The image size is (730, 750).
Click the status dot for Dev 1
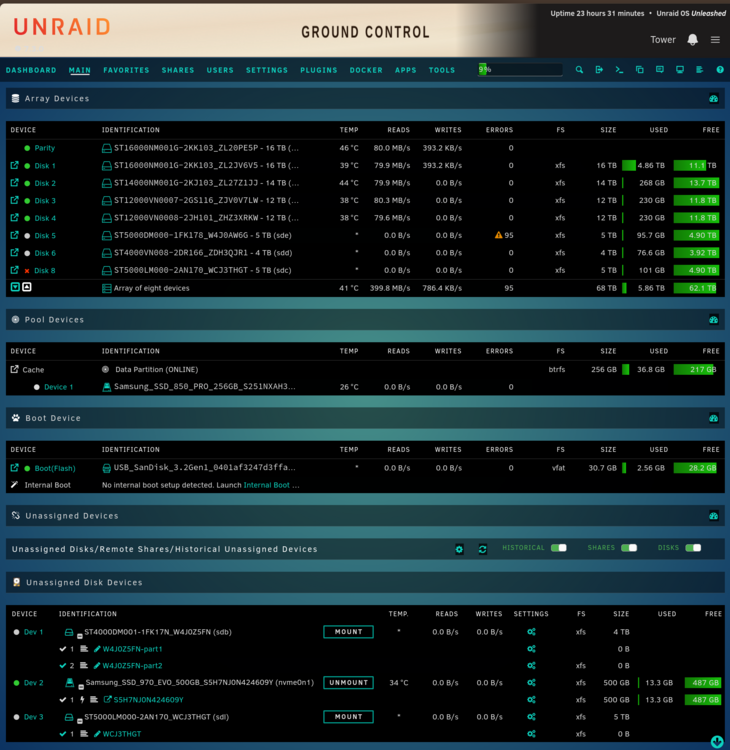[x=16, y=632]
